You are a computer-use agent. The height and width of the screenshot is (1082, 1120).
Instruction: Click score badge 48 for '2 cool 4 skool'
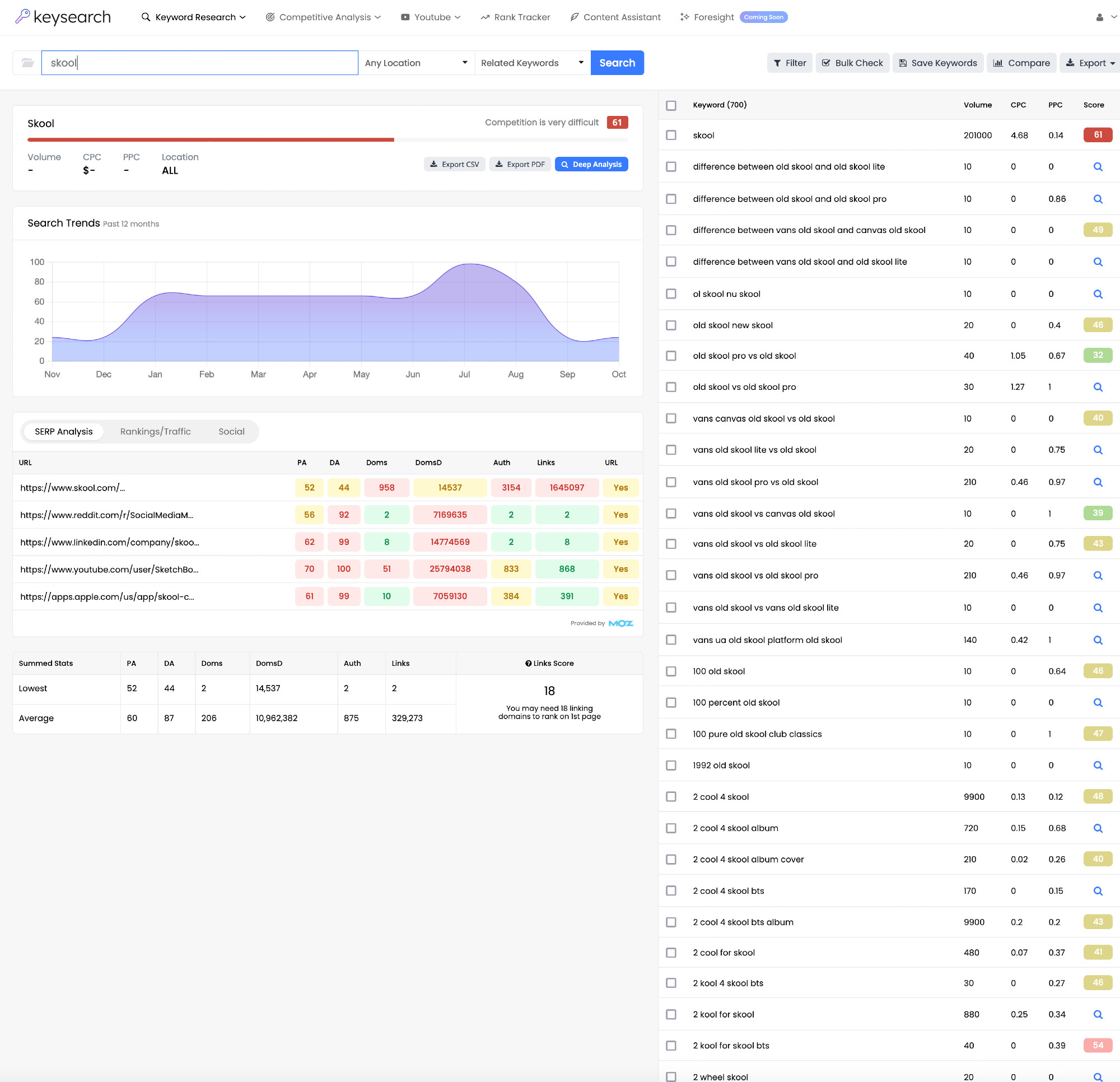tap(1098, 796)
